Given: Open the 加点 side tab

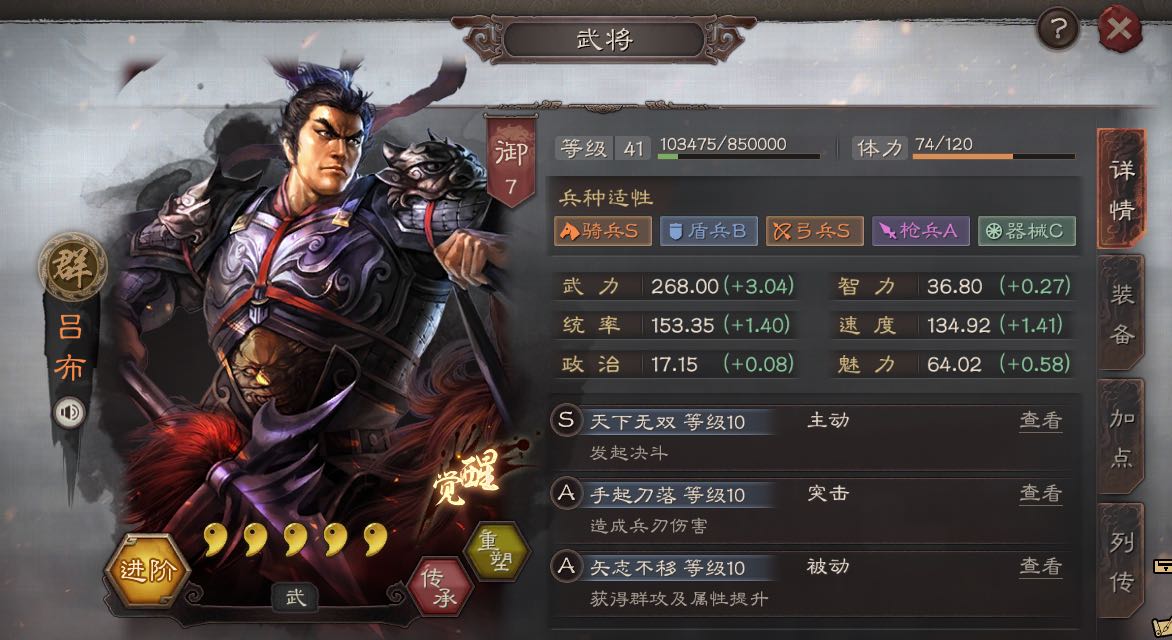Looking at the screenshot, I should [x=1121, y=437].
